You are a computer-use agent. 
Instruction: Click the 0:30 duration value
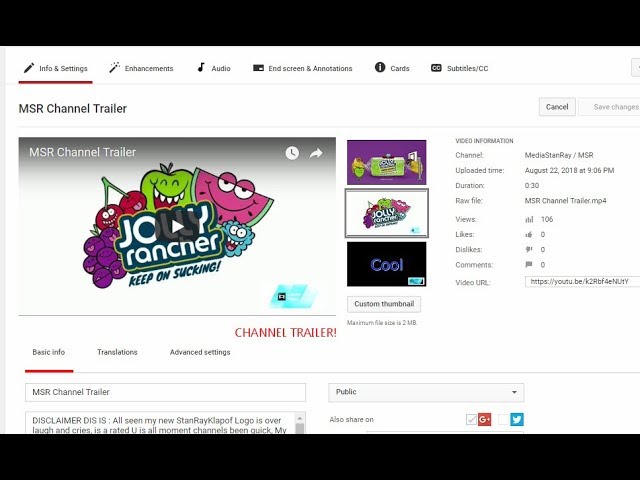click(x=532, y=186)
